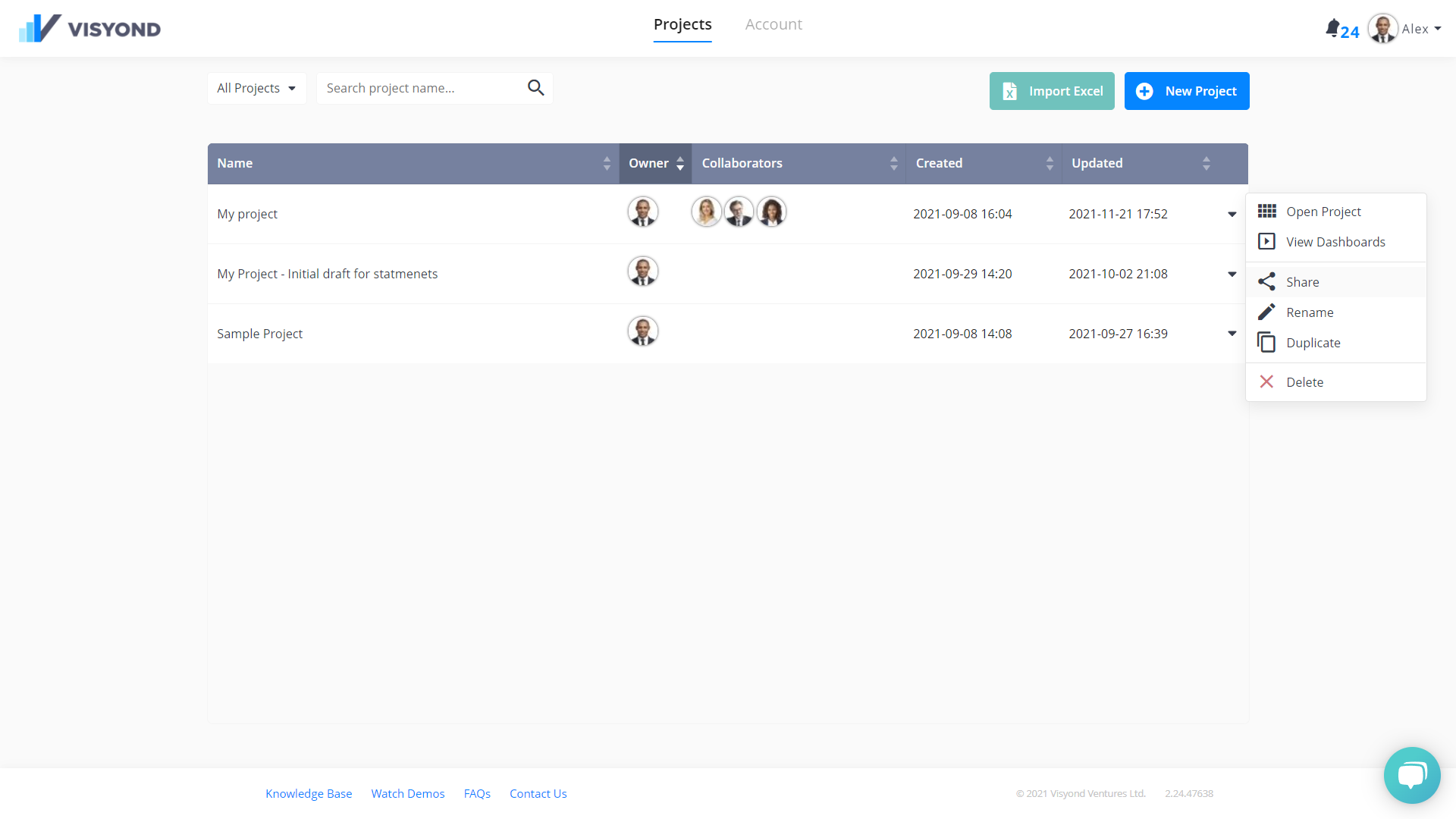Select Duplicate in the context menu

click(1336, 343)
